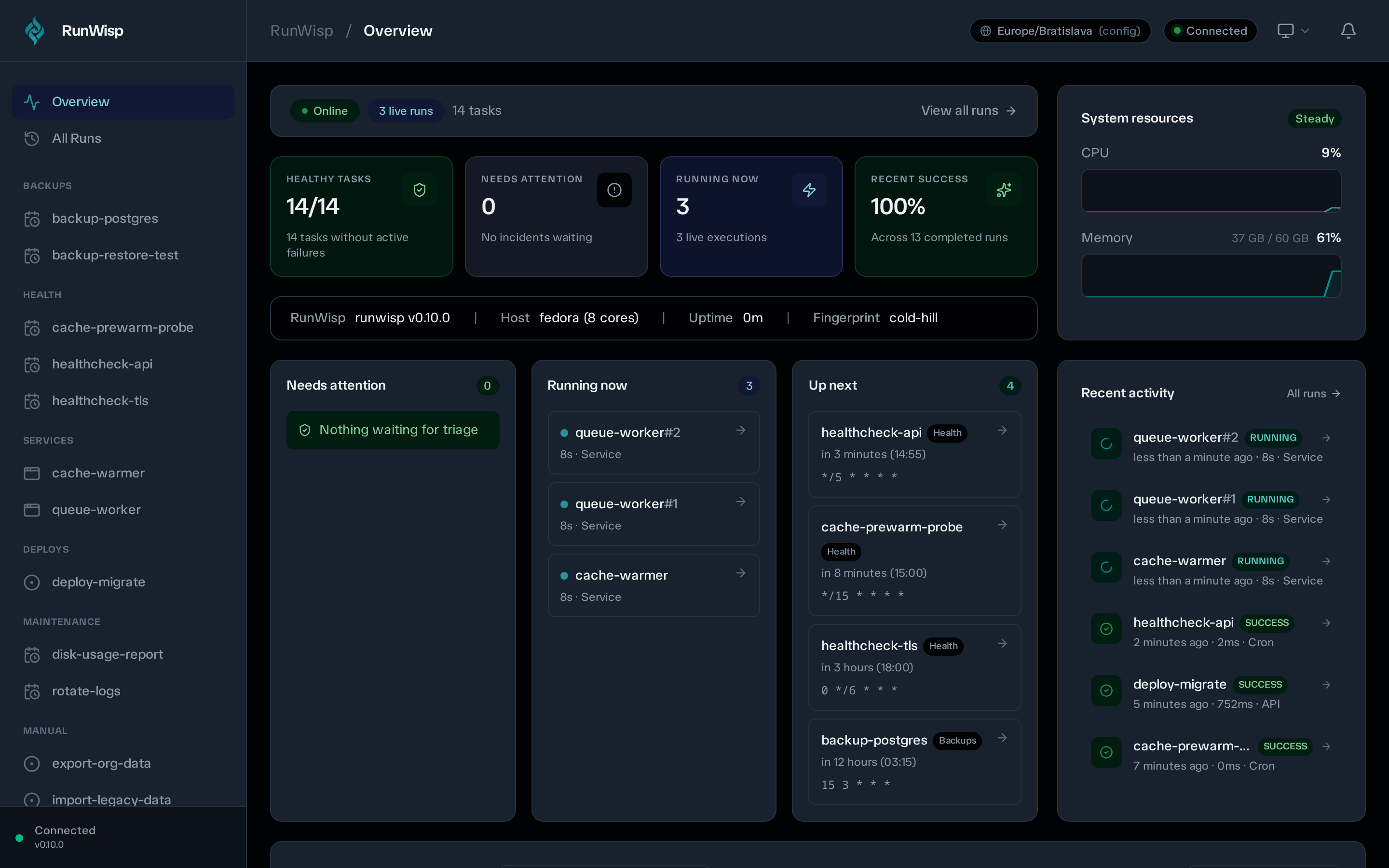This screenshot has width=1389, height=868.
Task: Click the runwisp v0.10.0 version text
Action: click(402, 318)
